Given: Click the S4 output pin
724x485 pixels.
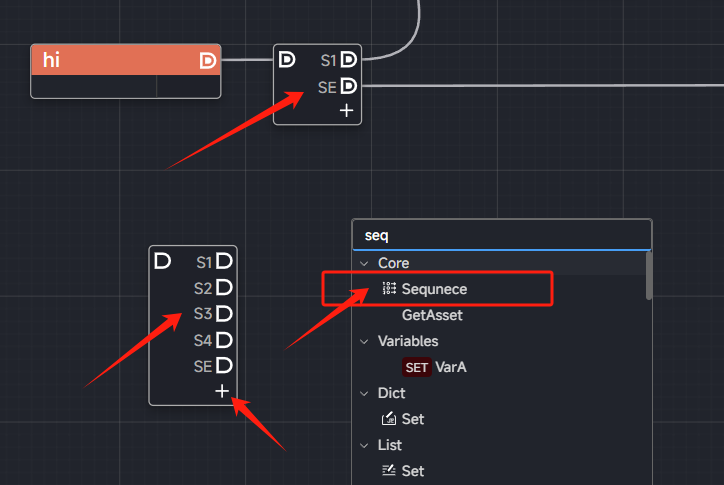Looking at the screenshot, I should coord(224,340).
